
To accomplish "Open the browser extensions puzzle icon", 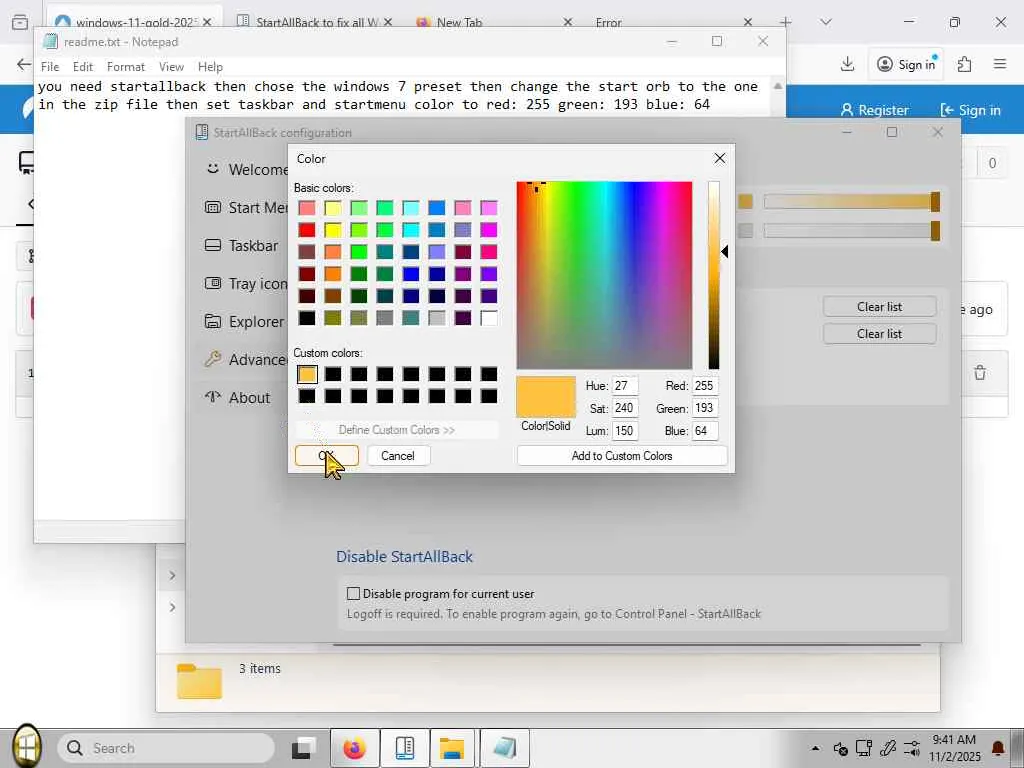I will pos(964,64).
